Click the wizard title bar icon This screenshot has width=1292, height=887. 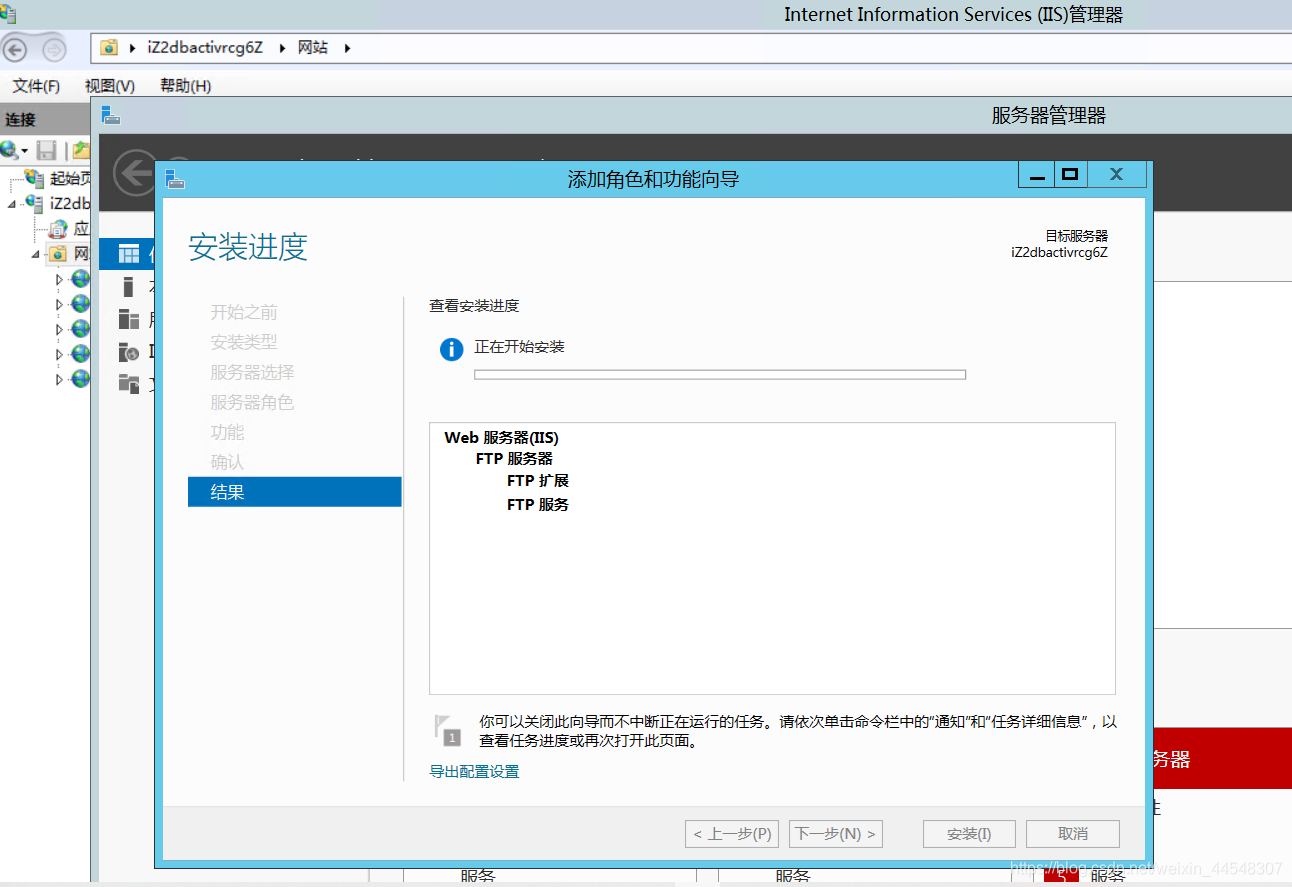pyautogui.click(x=175, y=178)
